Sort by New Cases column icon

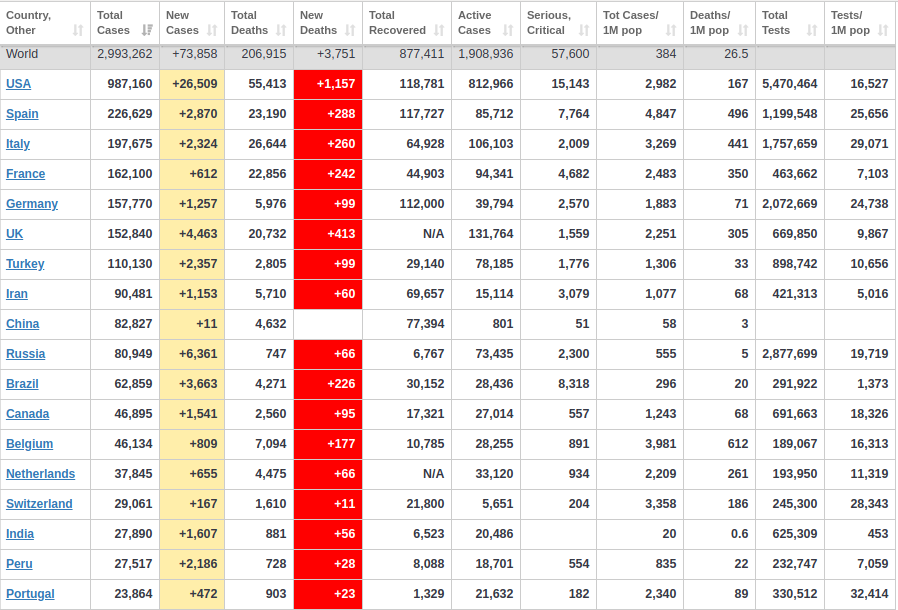[x=212, y=30]
